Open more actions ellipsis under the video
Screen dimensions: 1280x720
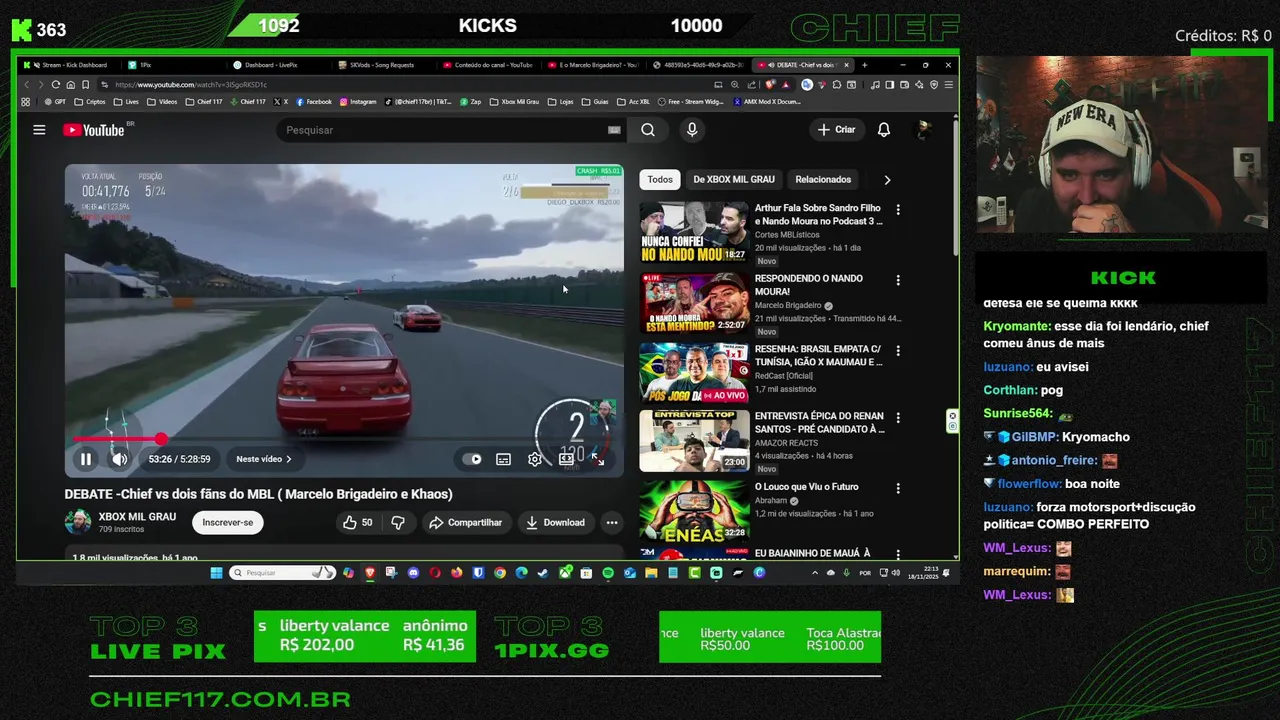coord(612,522)
